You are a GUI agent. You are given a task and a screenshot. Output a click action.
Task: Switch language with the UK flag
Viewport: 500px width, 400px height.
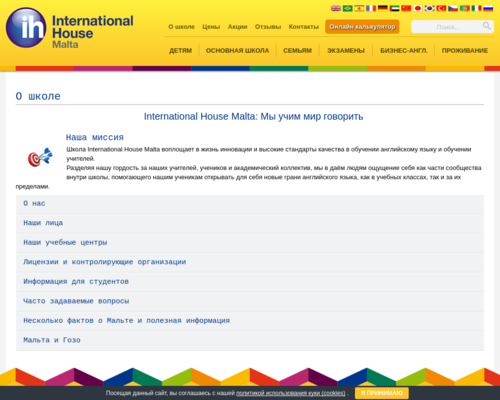point(336,8)
